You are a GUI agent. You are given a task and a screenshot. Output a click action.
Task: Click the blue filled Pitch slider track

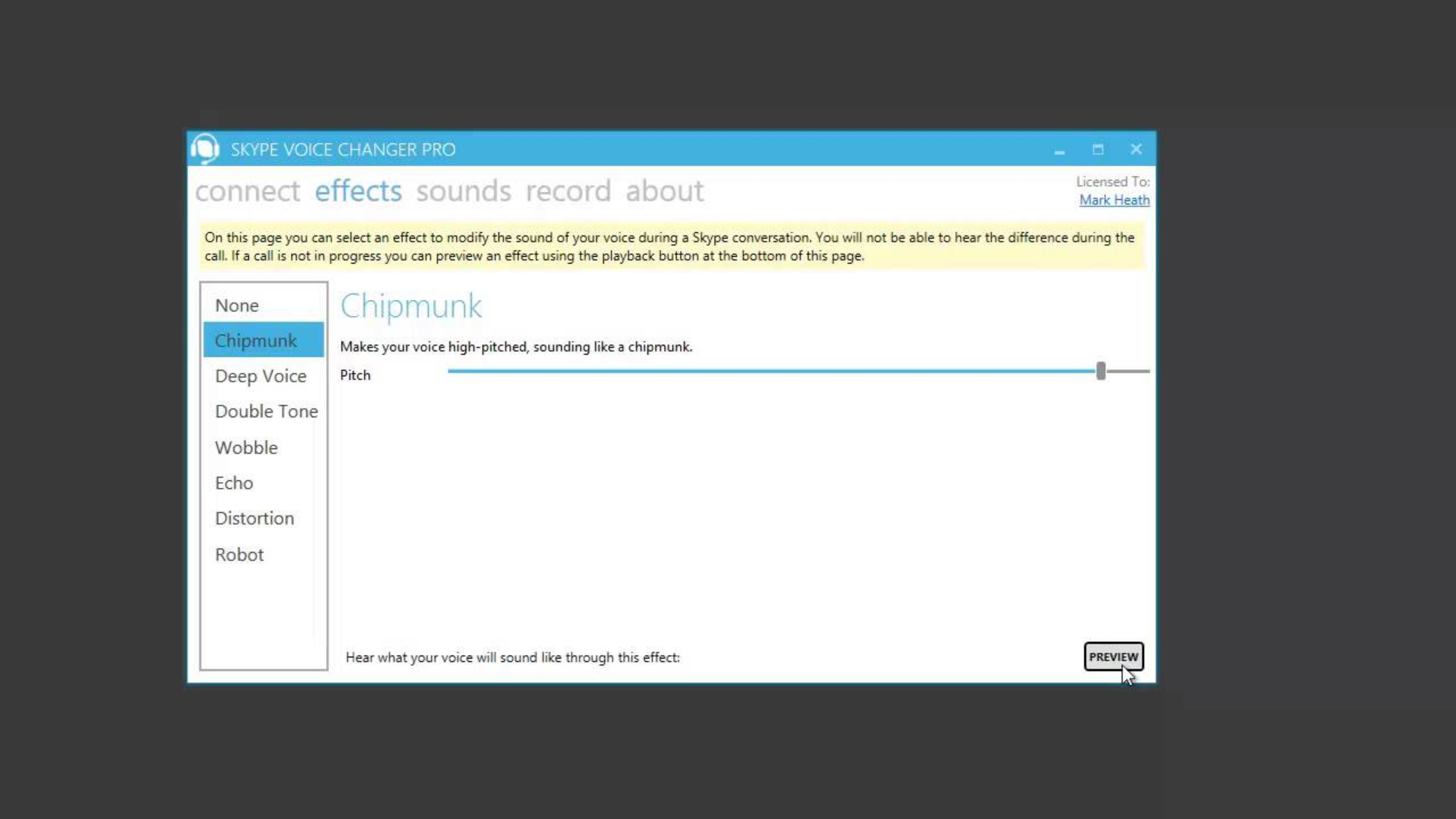click(771, 371)
